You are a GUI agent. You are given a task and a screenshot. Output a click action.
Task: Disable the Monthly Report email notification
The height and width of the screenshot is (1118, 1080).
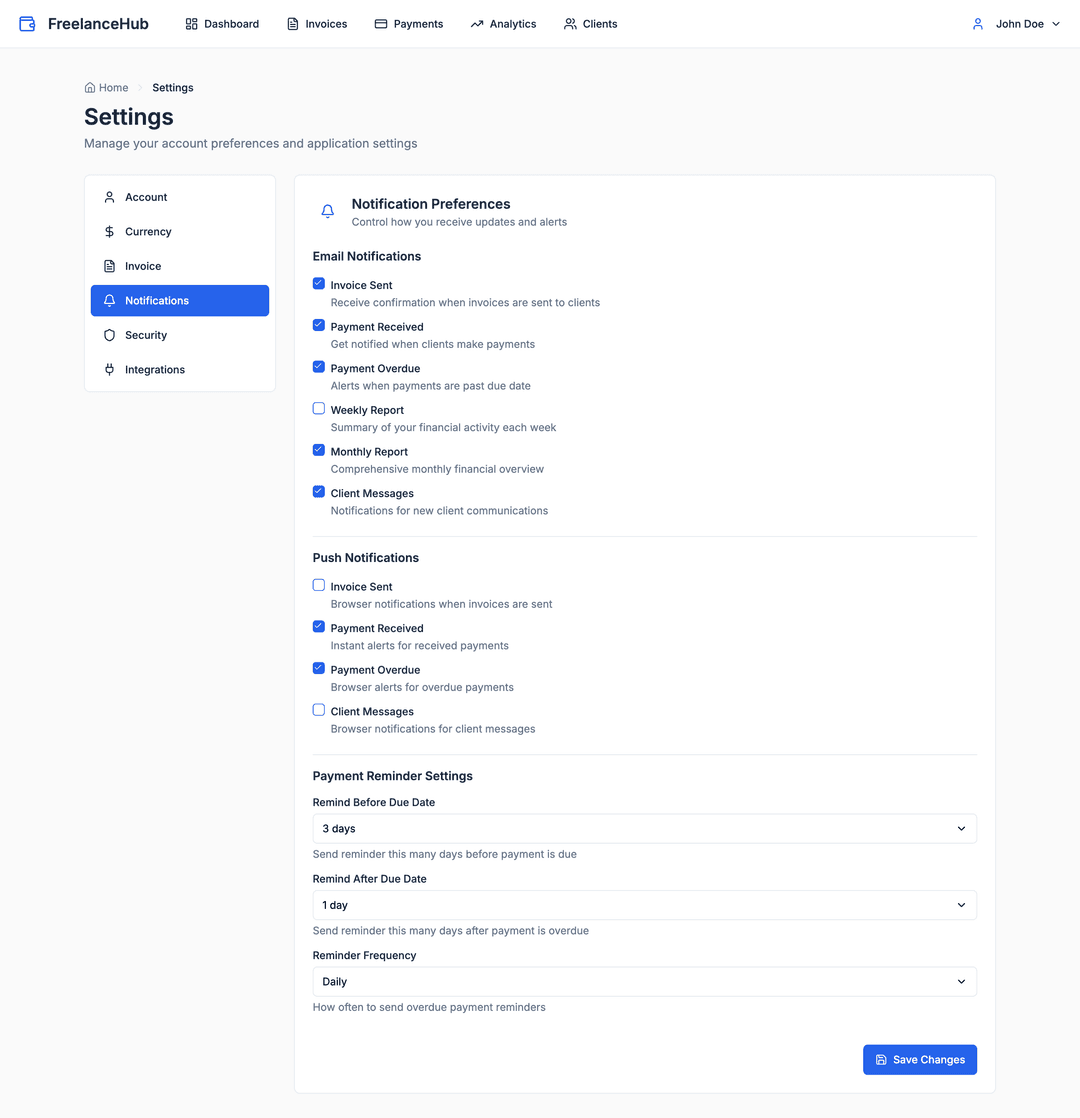coord(318,449)
